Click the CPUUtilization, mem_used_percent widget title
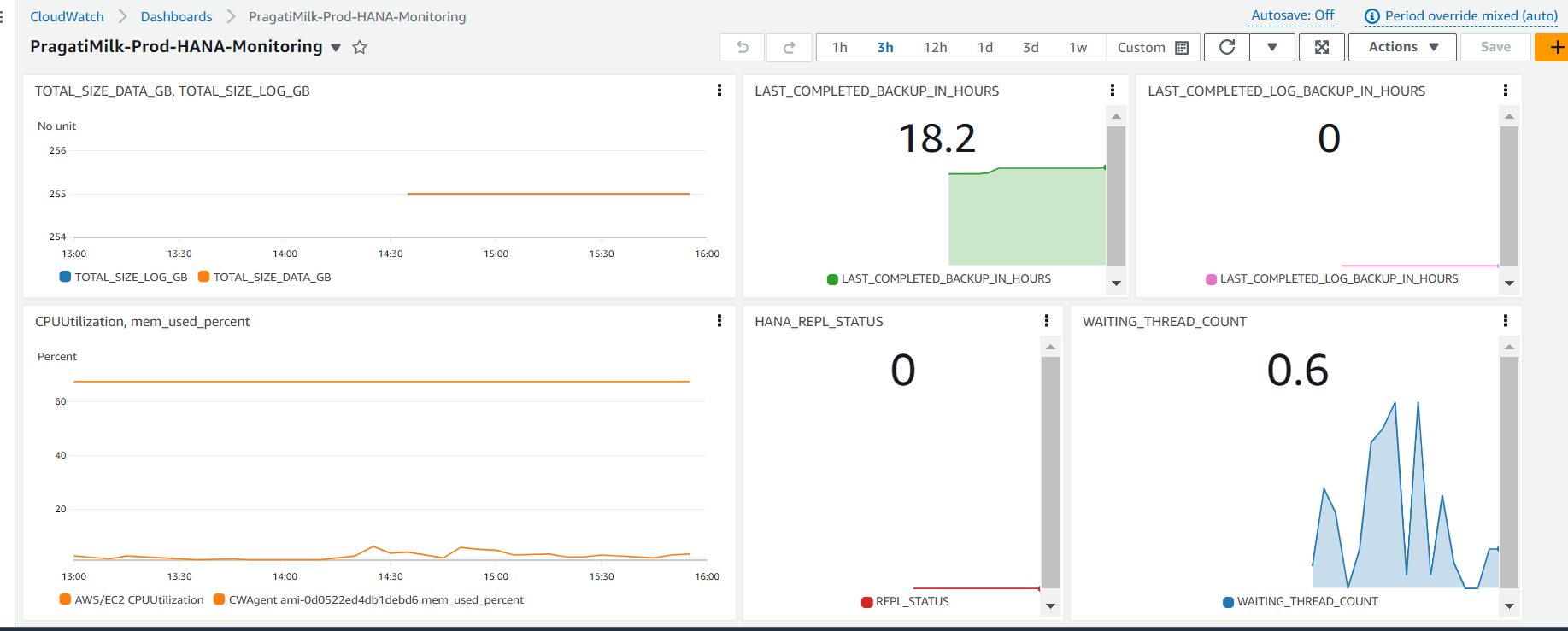This screenshot has width=1568, height=631. click(x=142, y=321)
